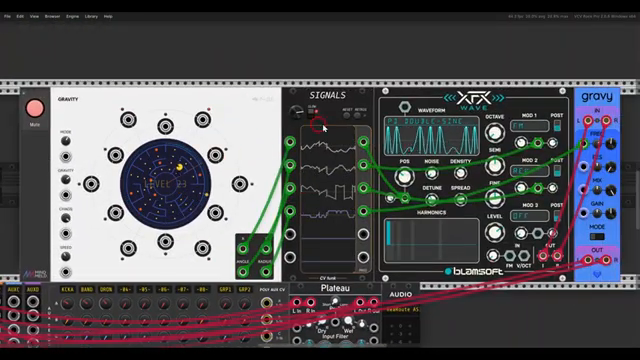Click the LEVEL knob on XFX Wave
The image size is (640, 360).
pos(495,232)
